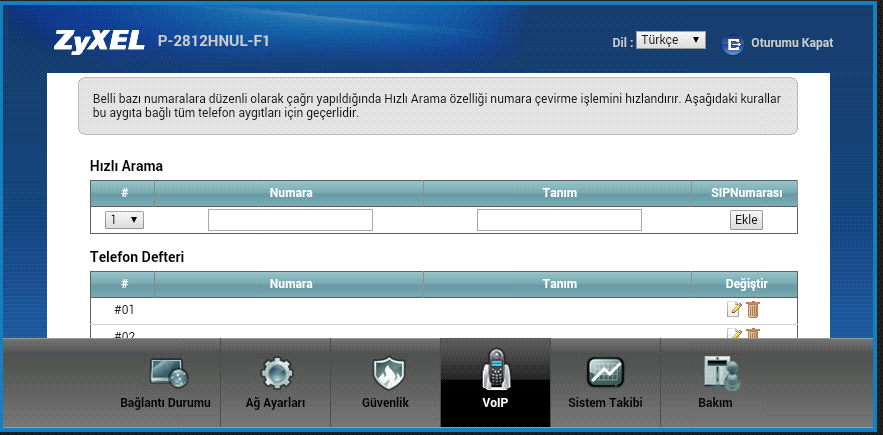Open the Bağlantı Durumu section
This screenshot has width=883, height=435.
pyautogui.click(x=166, y=383)
